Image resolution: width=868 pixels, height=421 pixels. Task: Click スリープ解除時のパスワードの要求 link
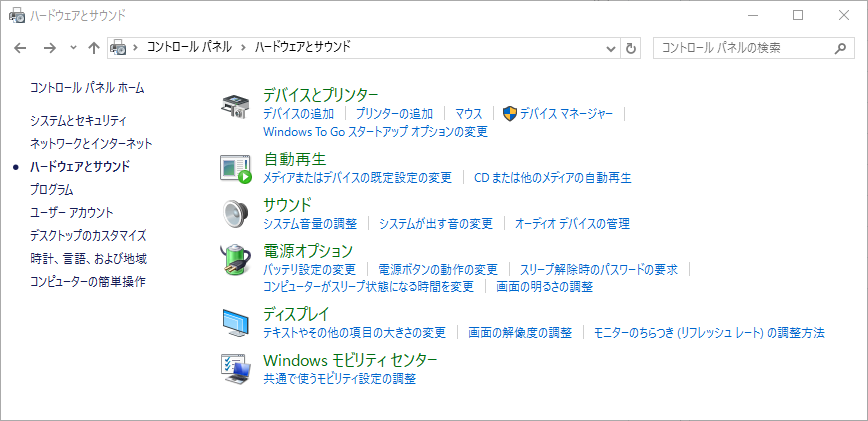coord(599,269)
